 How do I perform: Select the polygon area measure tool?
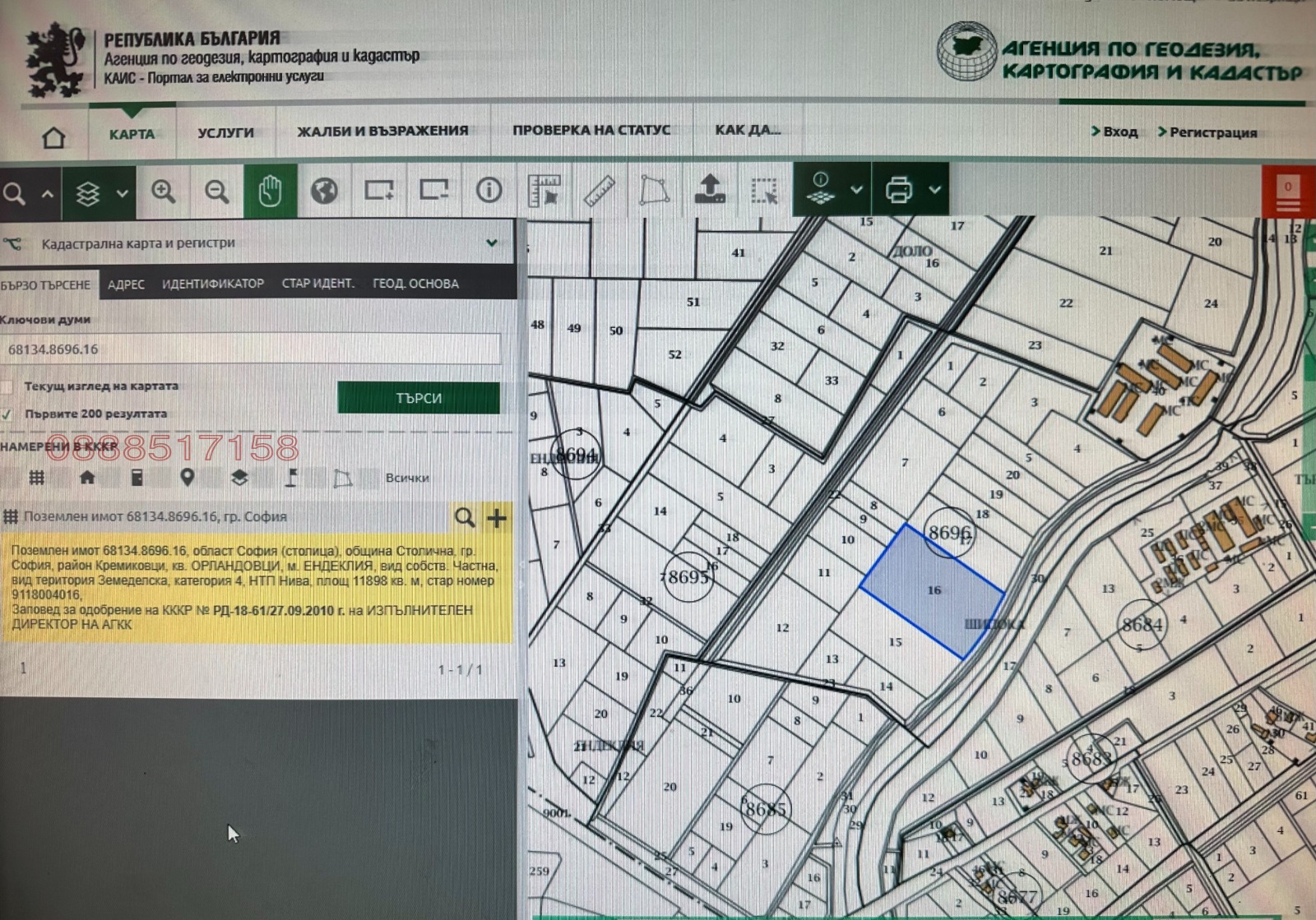[654, 191]
